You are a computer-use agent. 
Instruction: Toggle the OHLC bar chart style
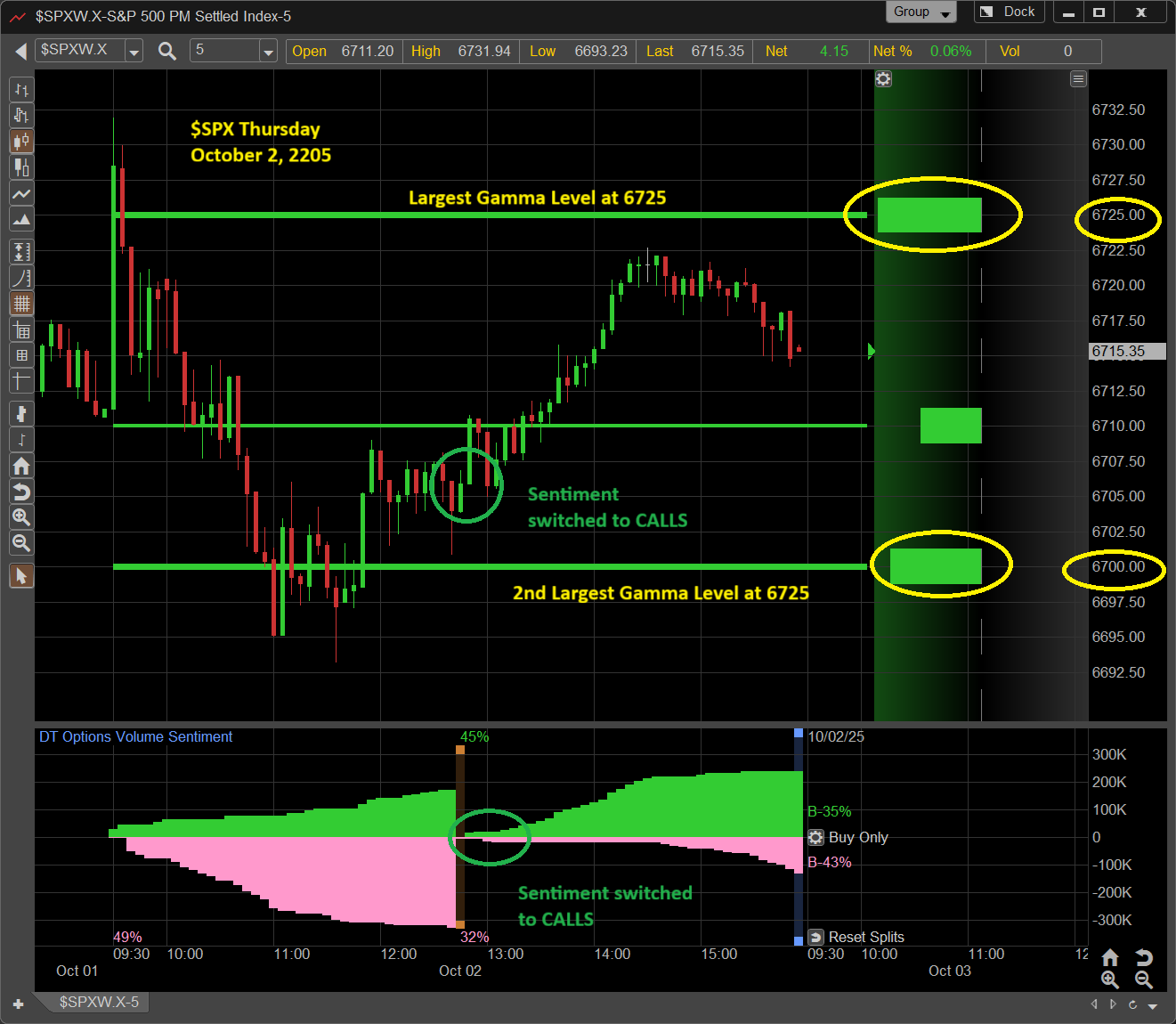point(21,90)
